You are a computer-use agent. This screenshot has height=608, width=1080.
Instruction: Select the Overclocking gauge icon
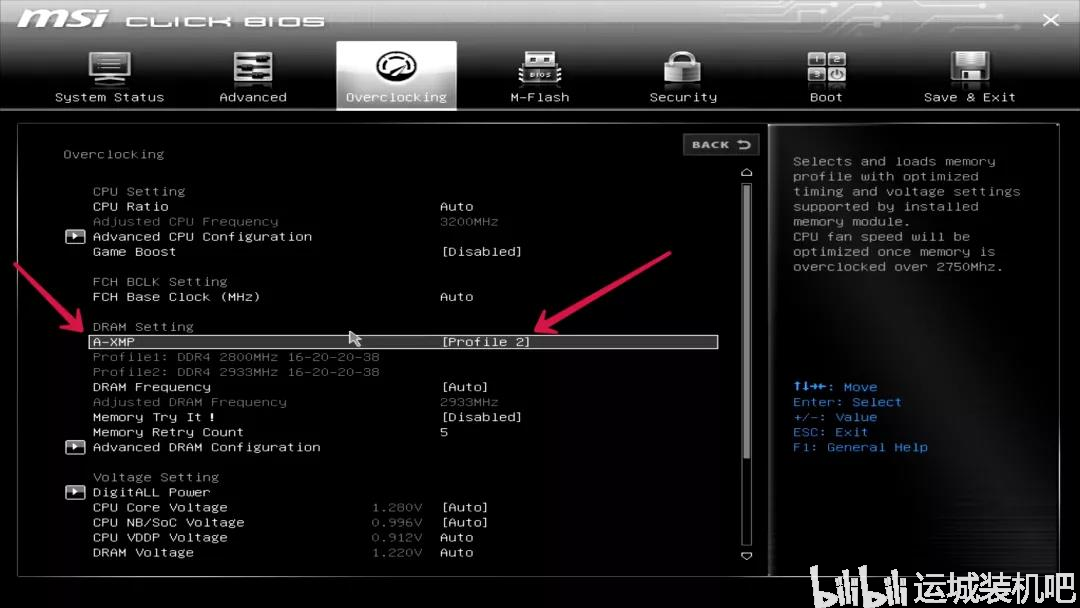[396, 67]
